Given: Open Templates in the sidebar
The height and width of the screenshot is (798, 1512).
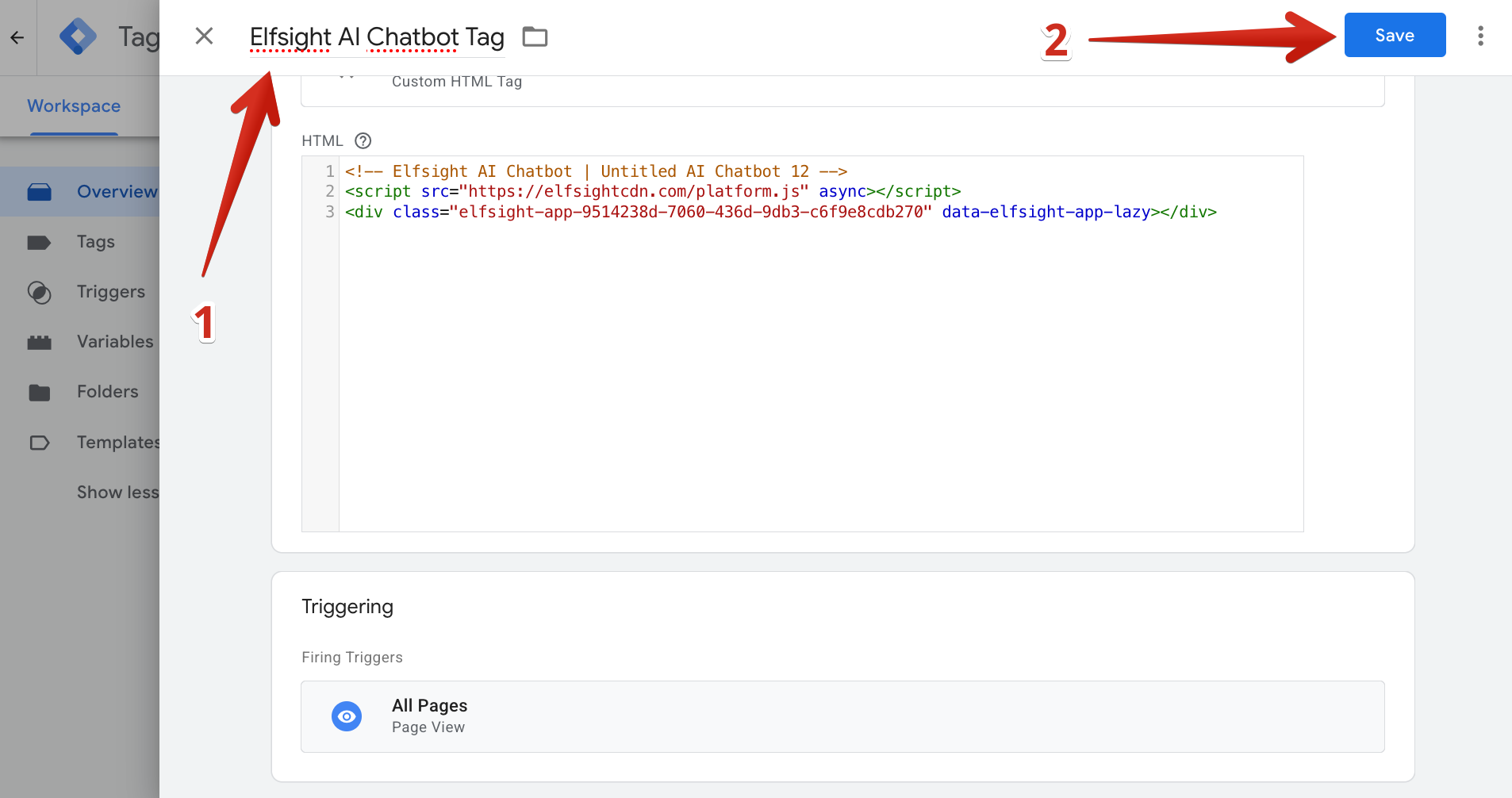Looking at the screenshot, I should click(79, 442).
